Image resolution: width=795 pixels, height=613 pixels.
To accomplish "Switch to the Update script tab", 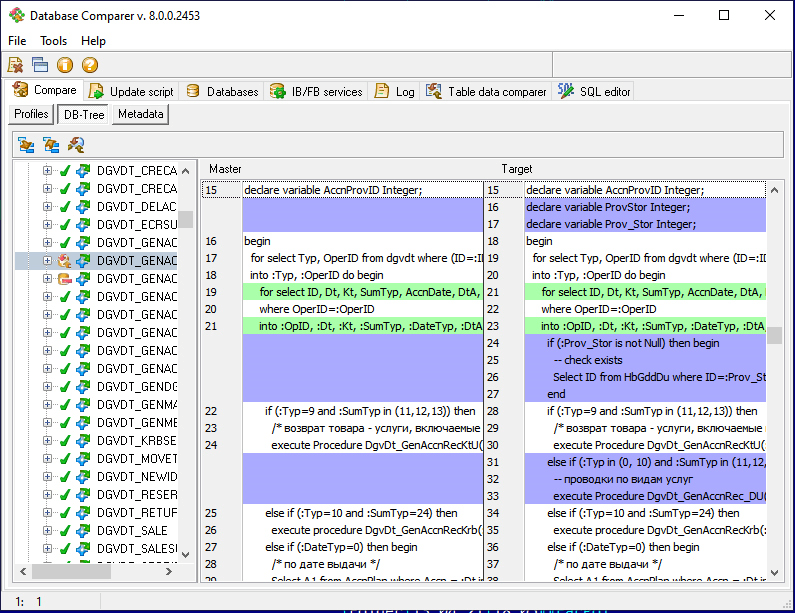I will pyautogui.click(x=131, y=91).
